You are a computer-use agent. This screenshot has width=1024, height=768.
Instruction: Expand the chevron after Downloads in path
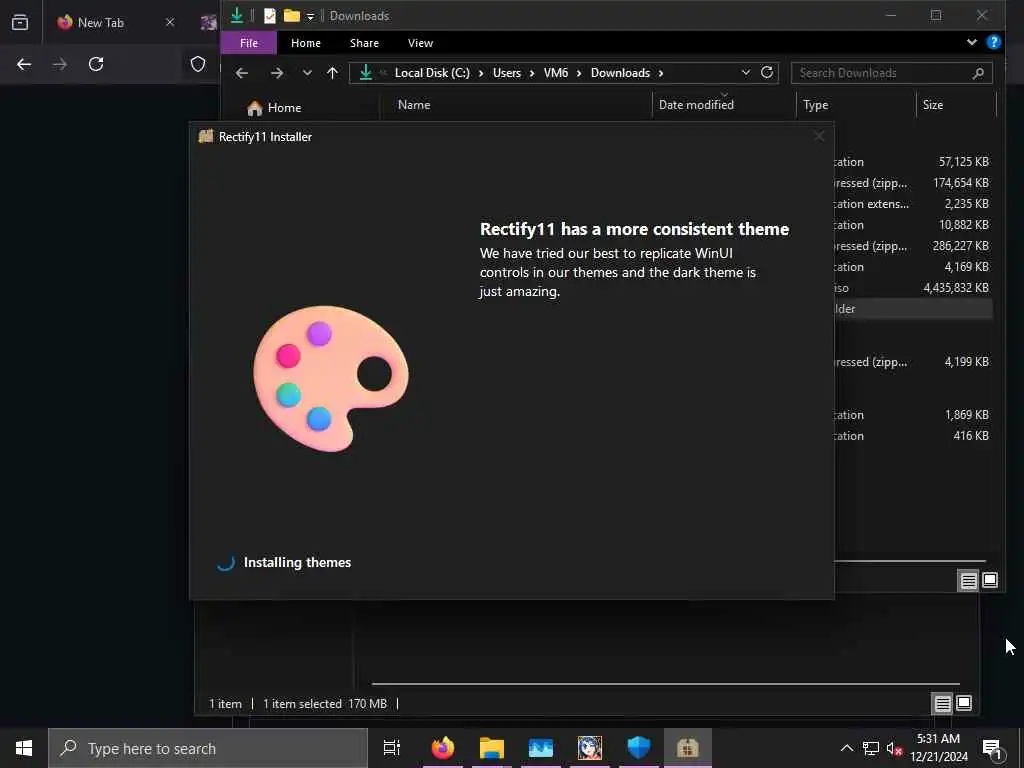click(x=661, y=73)
